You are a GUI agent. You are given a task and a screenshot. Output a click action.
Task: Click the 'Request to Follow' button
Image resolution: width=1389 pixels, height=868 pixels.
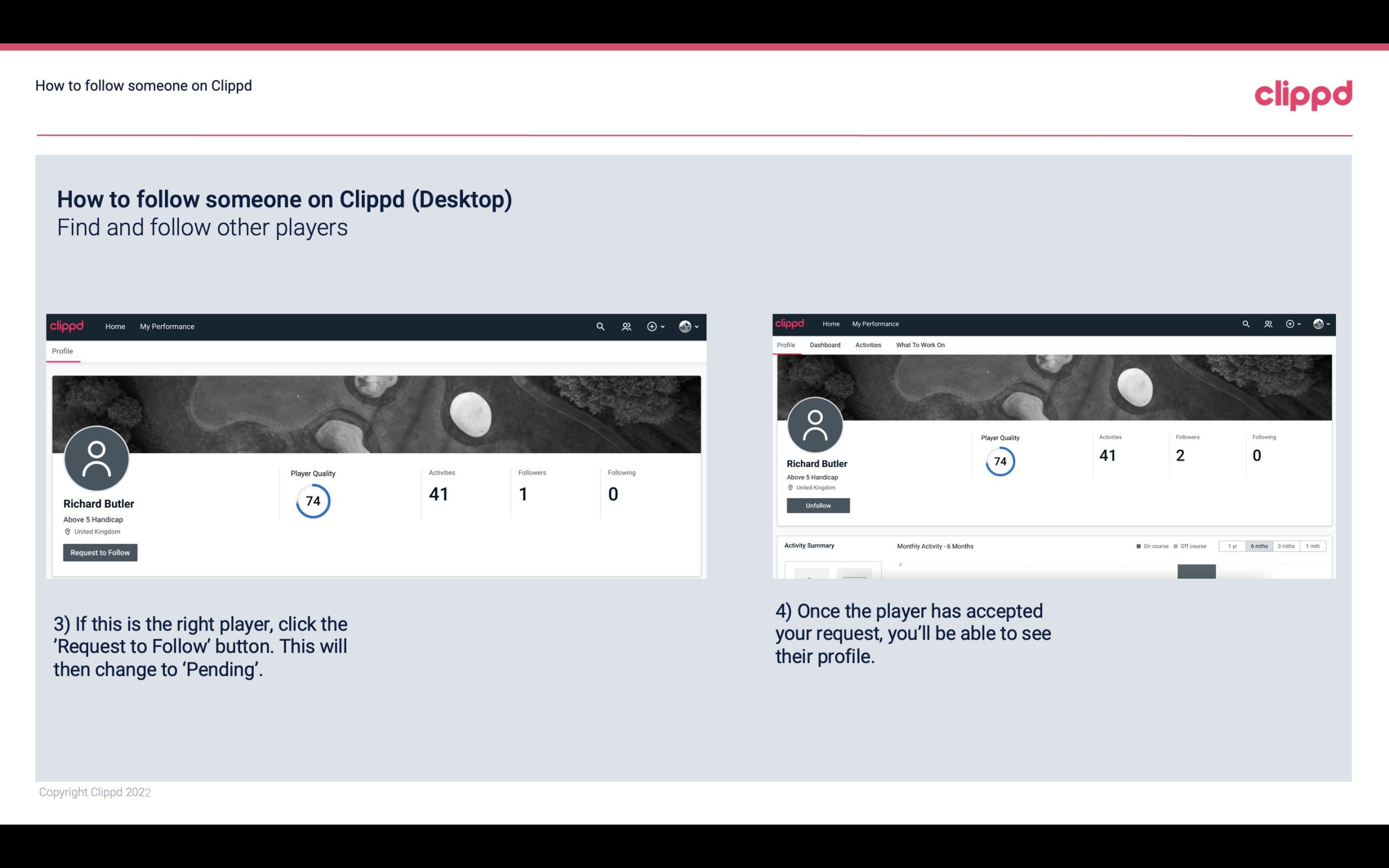[x=100, y=552]
